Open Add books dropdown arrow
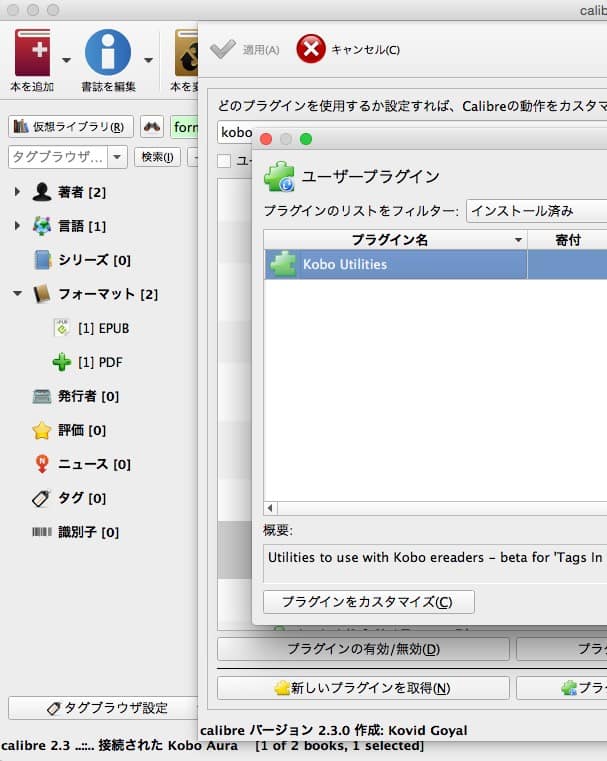607x761 pixels. coord(67,60)
